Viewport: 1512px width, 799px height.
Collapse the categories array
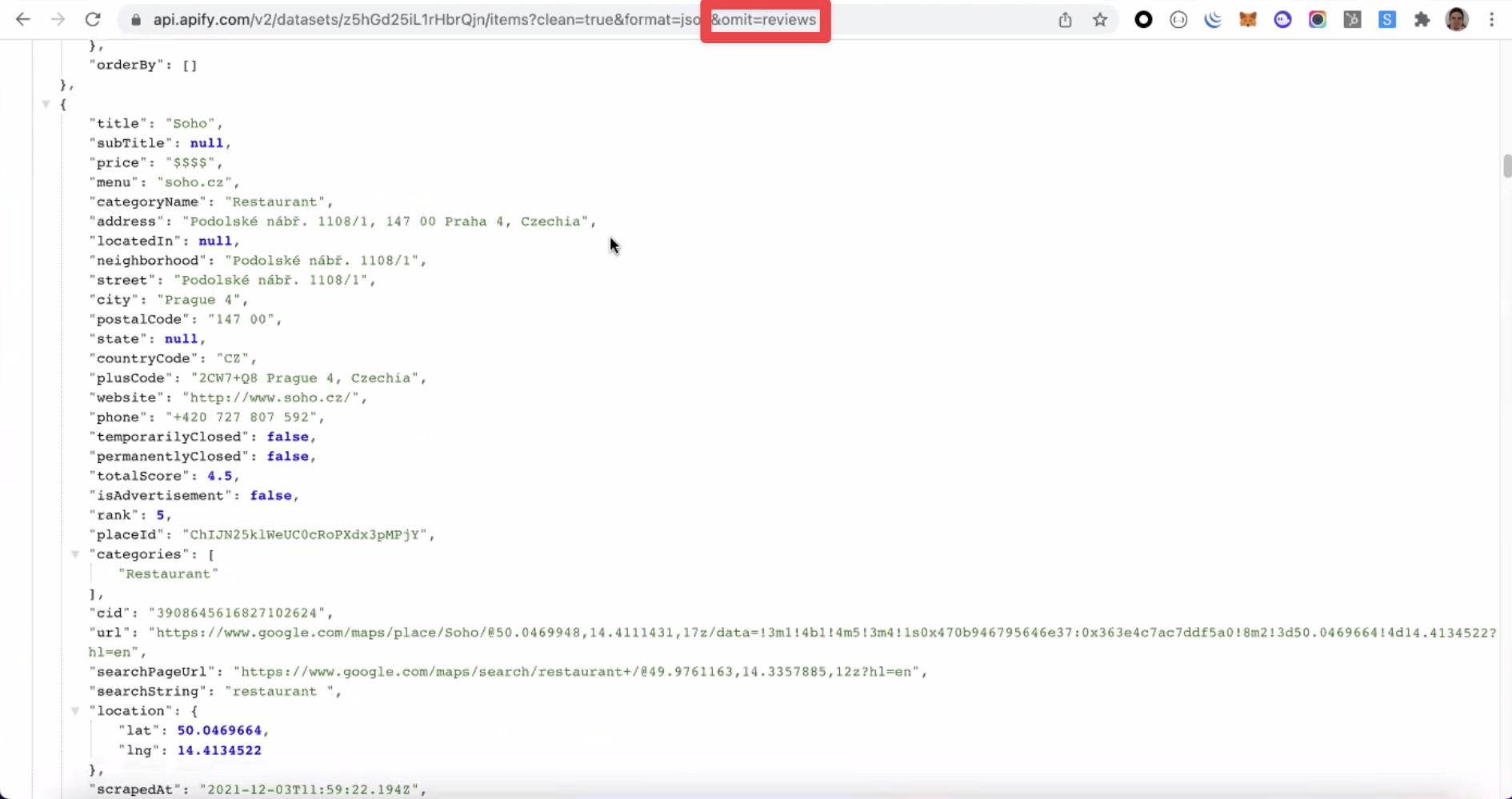[x=75, y=553]
